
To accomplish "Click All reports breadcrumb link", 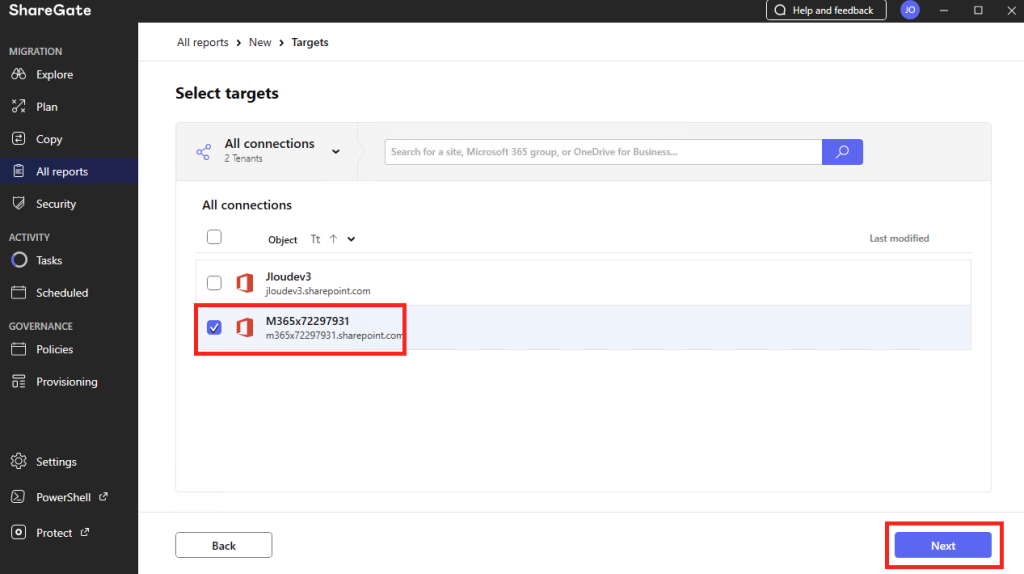I will (x=202, y=42).
